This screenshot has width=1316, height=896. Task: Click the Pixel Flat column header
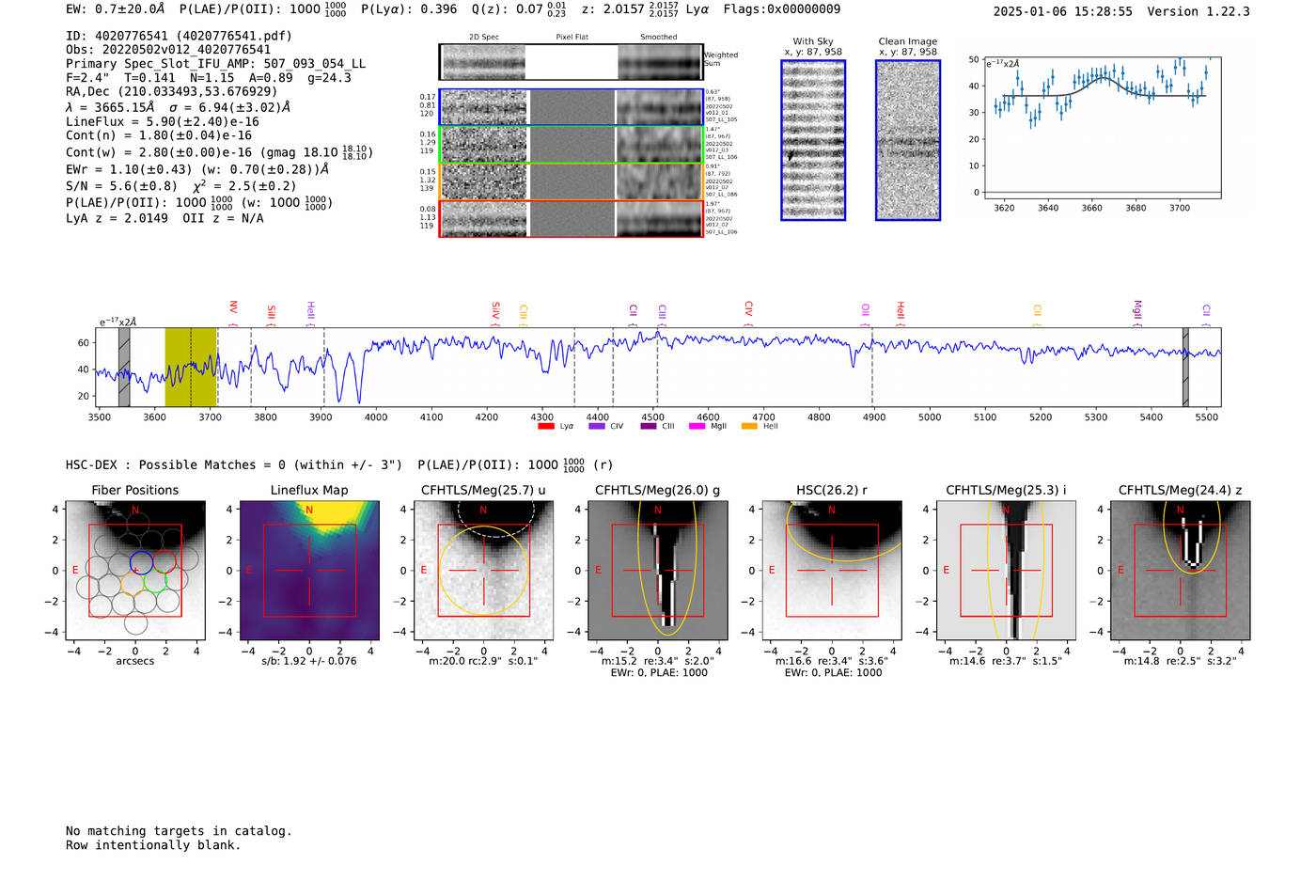tap(572, 38)
